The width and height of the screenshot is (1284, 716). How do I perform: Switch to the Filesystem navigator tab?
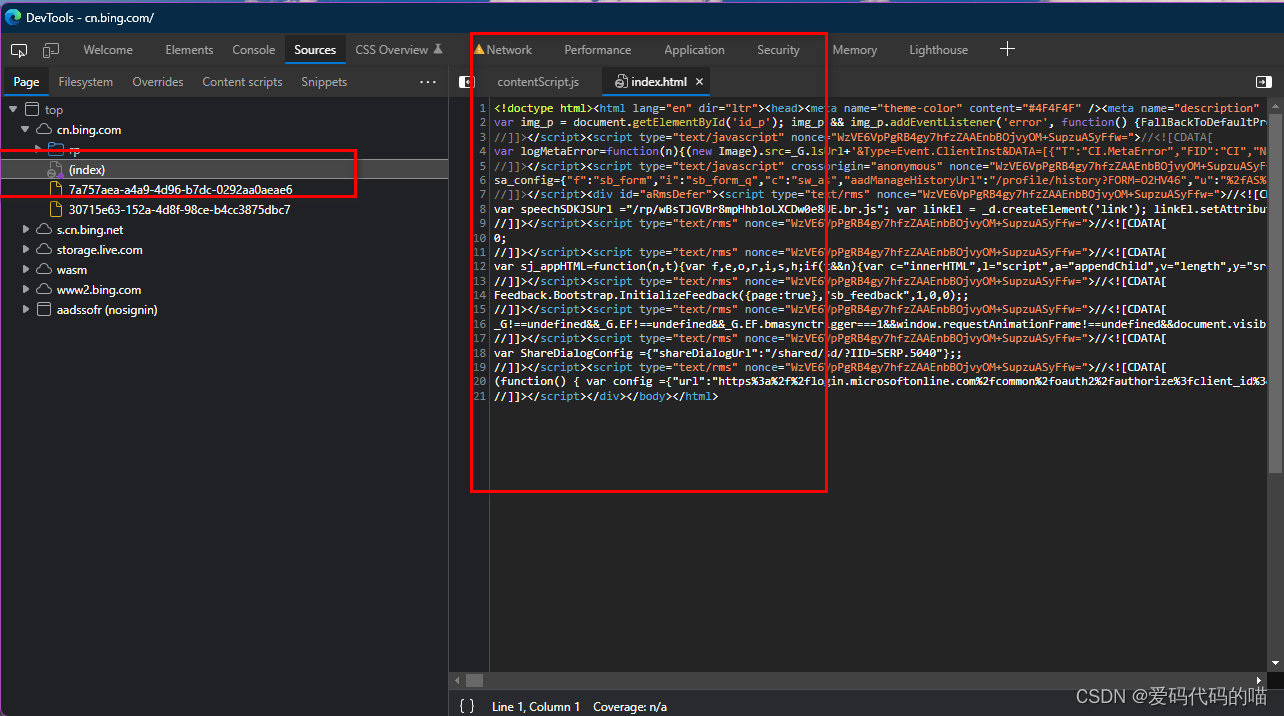point(86,82)
